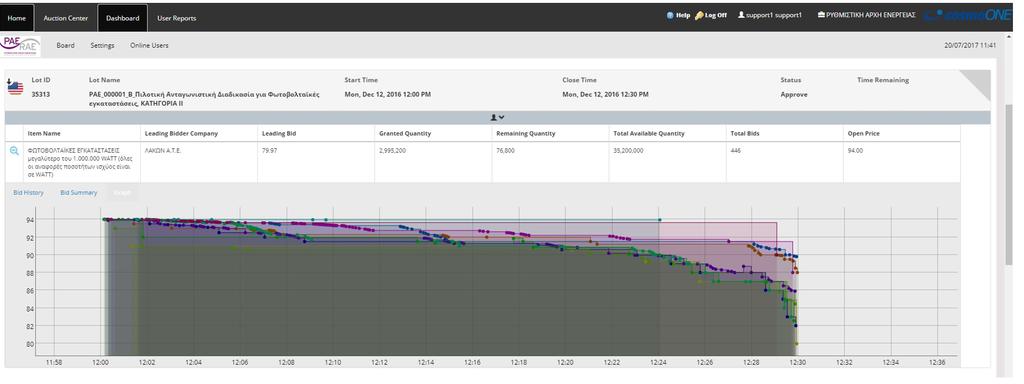1024x384 pixels.
Task: Open the Home tab
Action: (x=17, y=18)
